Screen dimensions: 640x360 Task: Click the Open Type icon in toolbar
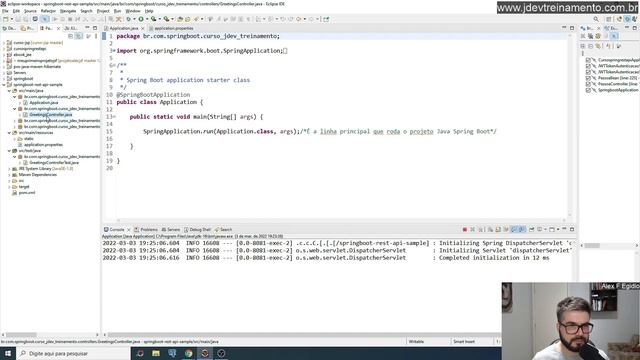pyautogui.click(x=180, y=19)
